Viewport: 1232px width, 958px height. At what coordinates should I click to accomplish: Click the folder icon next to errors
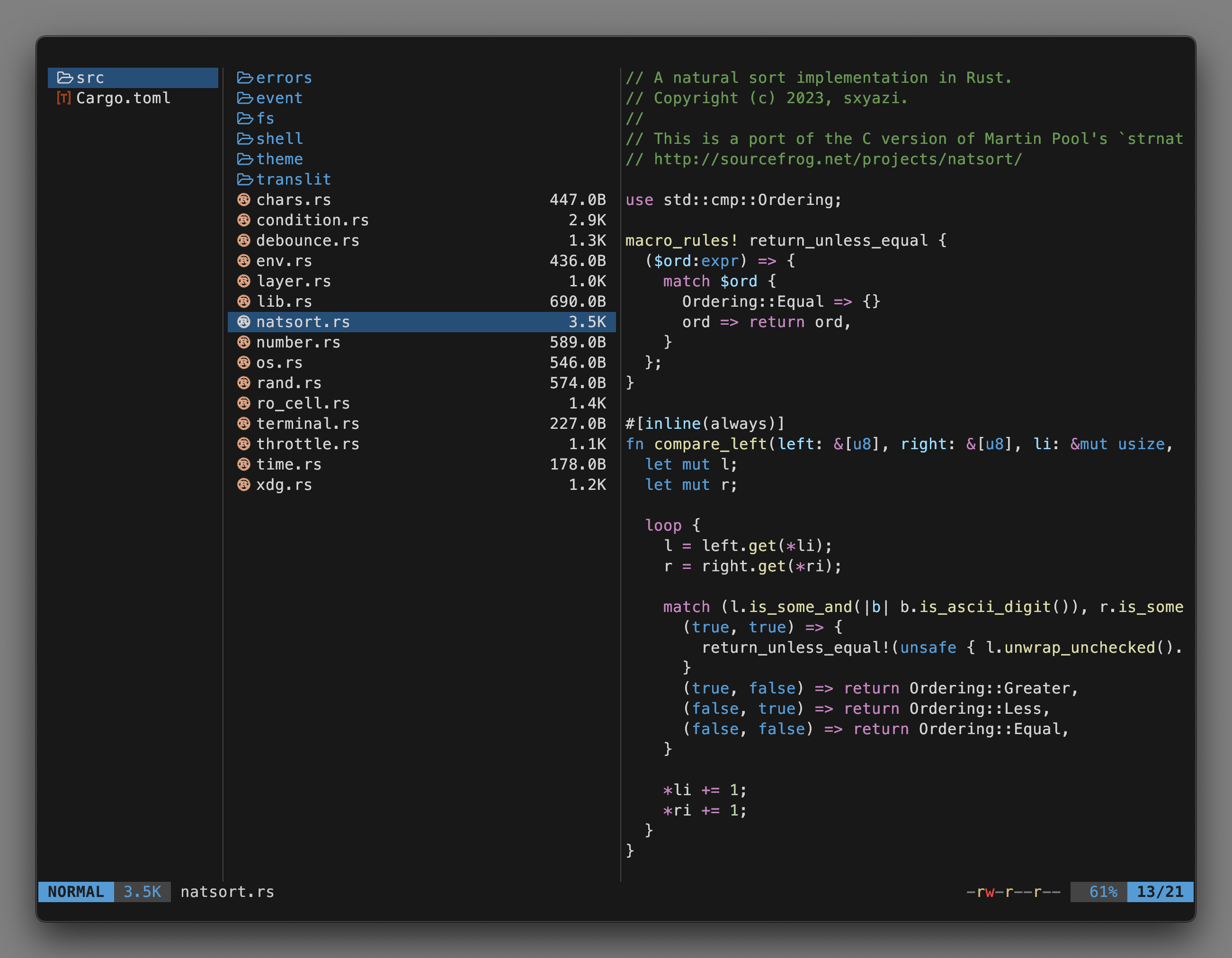[245, 78]
